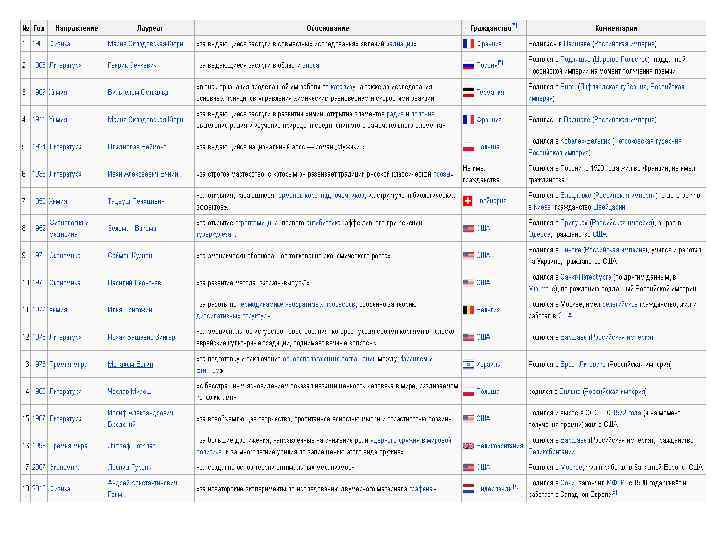This screenshot has width=720, height=540.
Task: Click the Гражданство column header footnote
Action: tap(515, 26)
